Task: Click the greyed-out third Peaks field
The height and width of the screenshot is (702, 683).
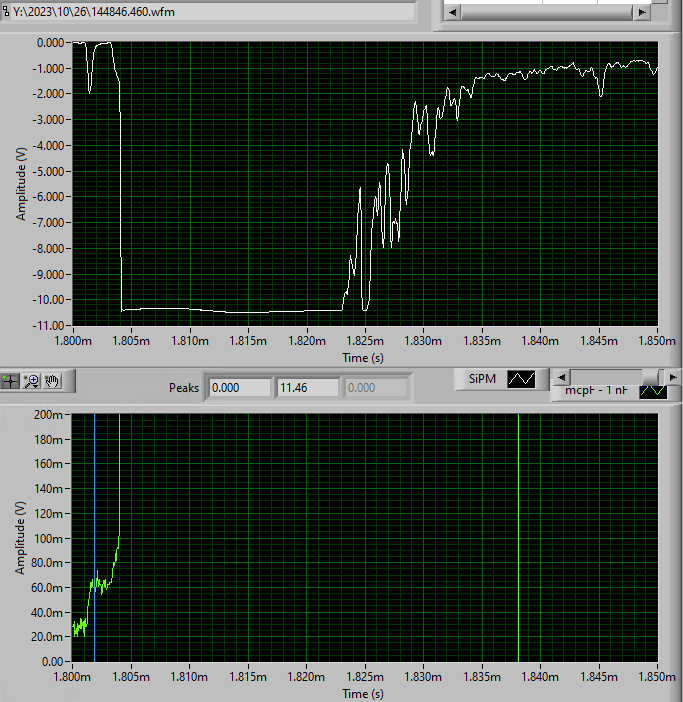Action: [375, 388]
